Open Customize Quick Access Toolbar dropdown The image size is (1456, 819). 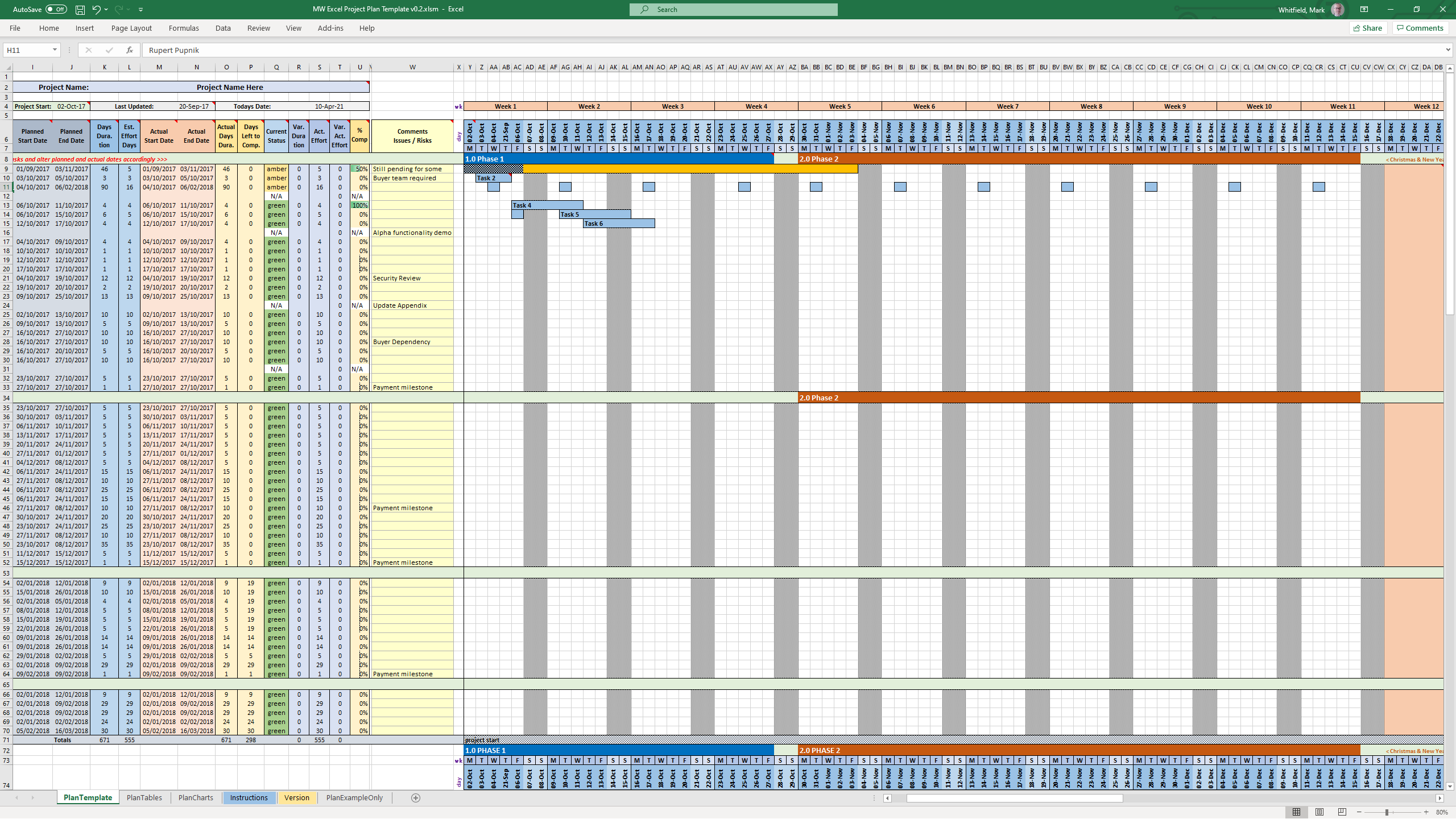click(x=141, y=10)
